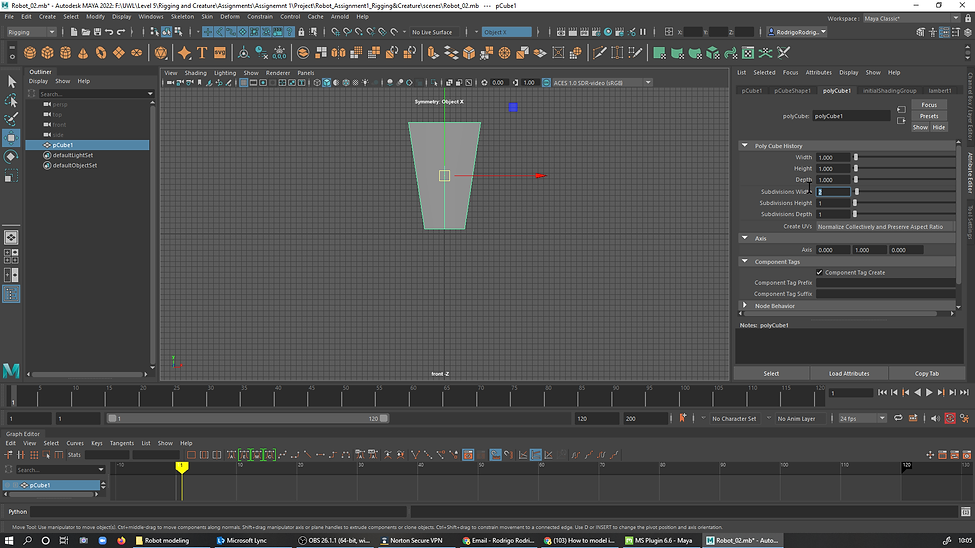
Task: Switch to the lambert1 tab
Action: [x=940, y=91]
